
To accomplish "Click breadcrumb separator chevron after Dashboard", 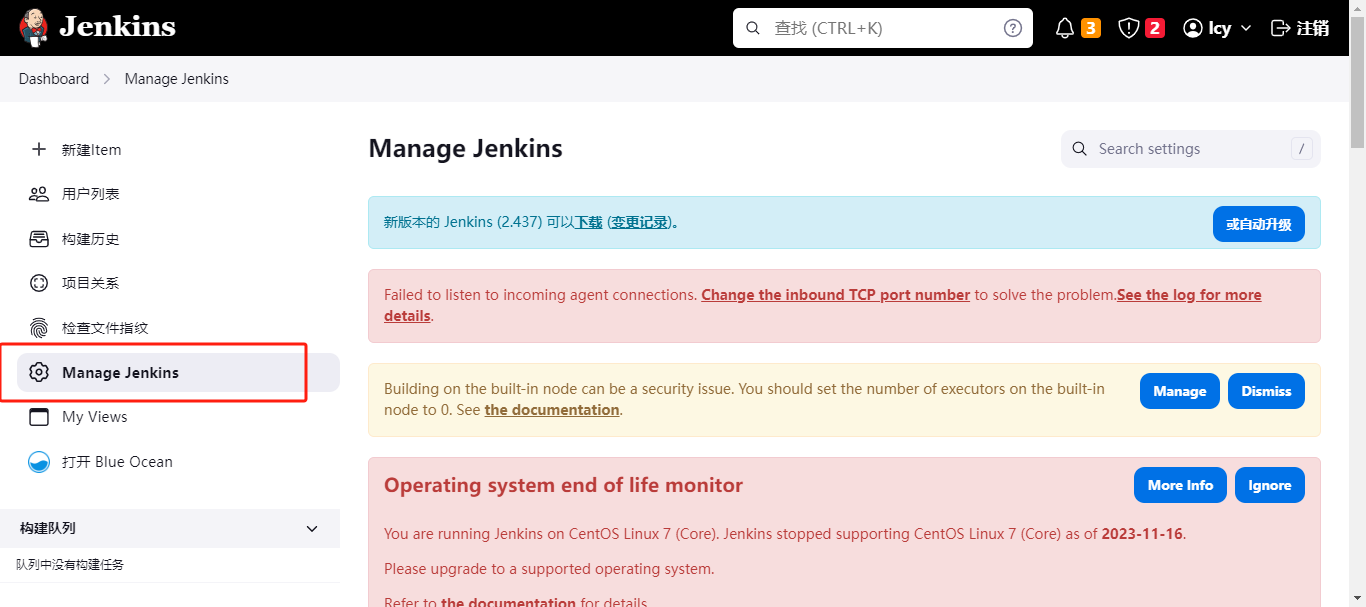I will coord(107,79).
